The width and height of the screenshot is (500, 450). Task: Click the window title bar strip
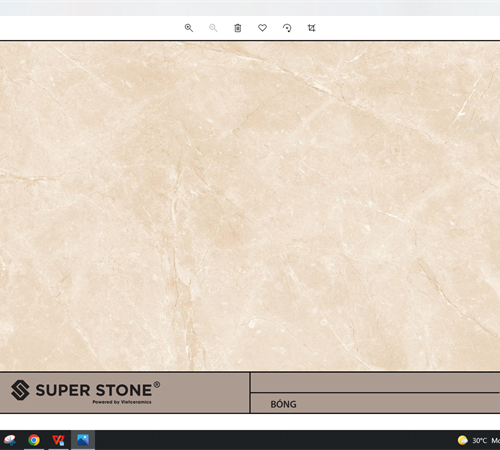(x=250, y=8)
